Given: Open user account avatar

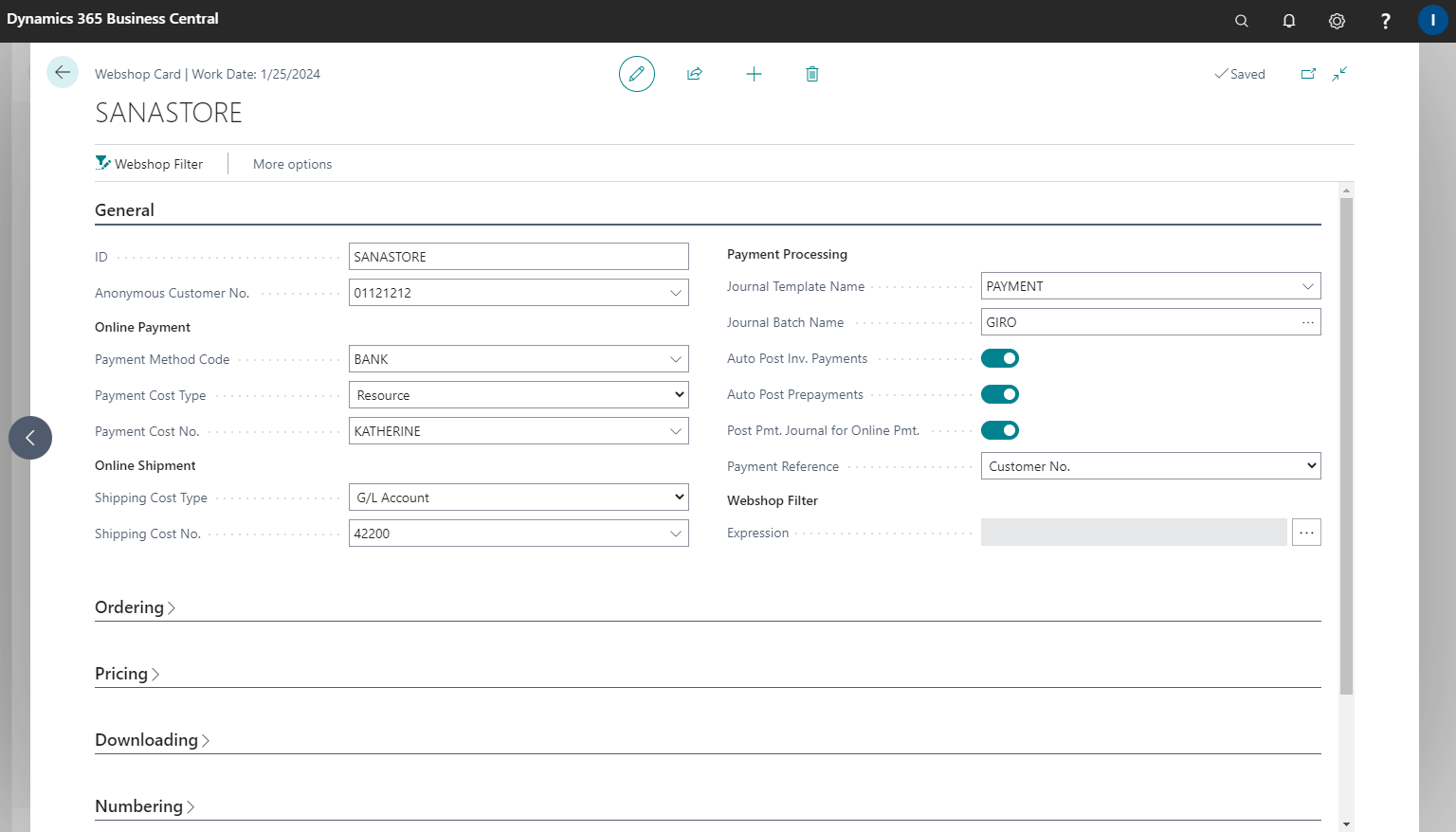Looking at the screenshot, I should [1432, 21].
